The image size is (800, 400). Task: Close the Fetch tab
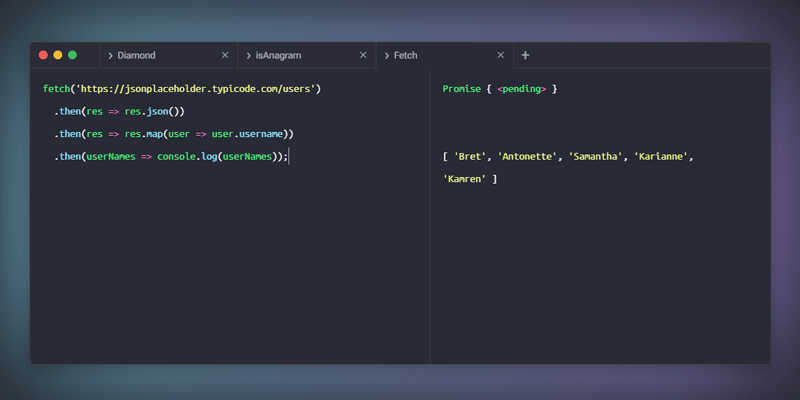click(x=501, y=56)
